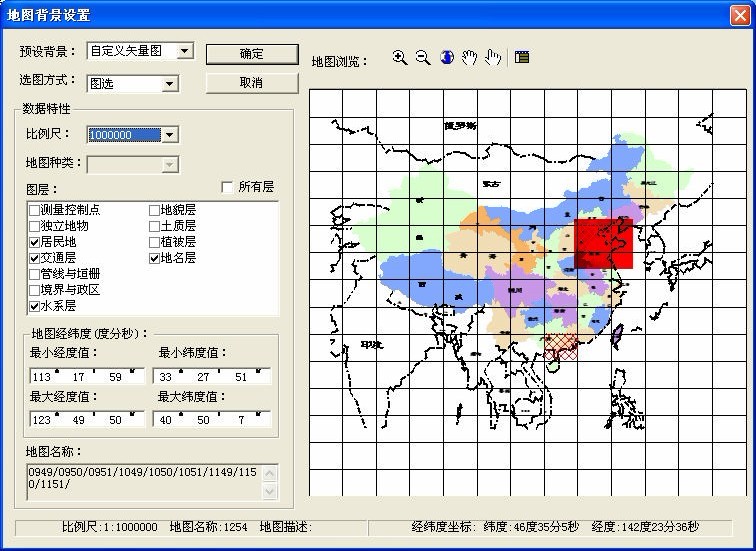Open the 预设背景 dropdown
The image size is (756, 551).
coord(185,51)
